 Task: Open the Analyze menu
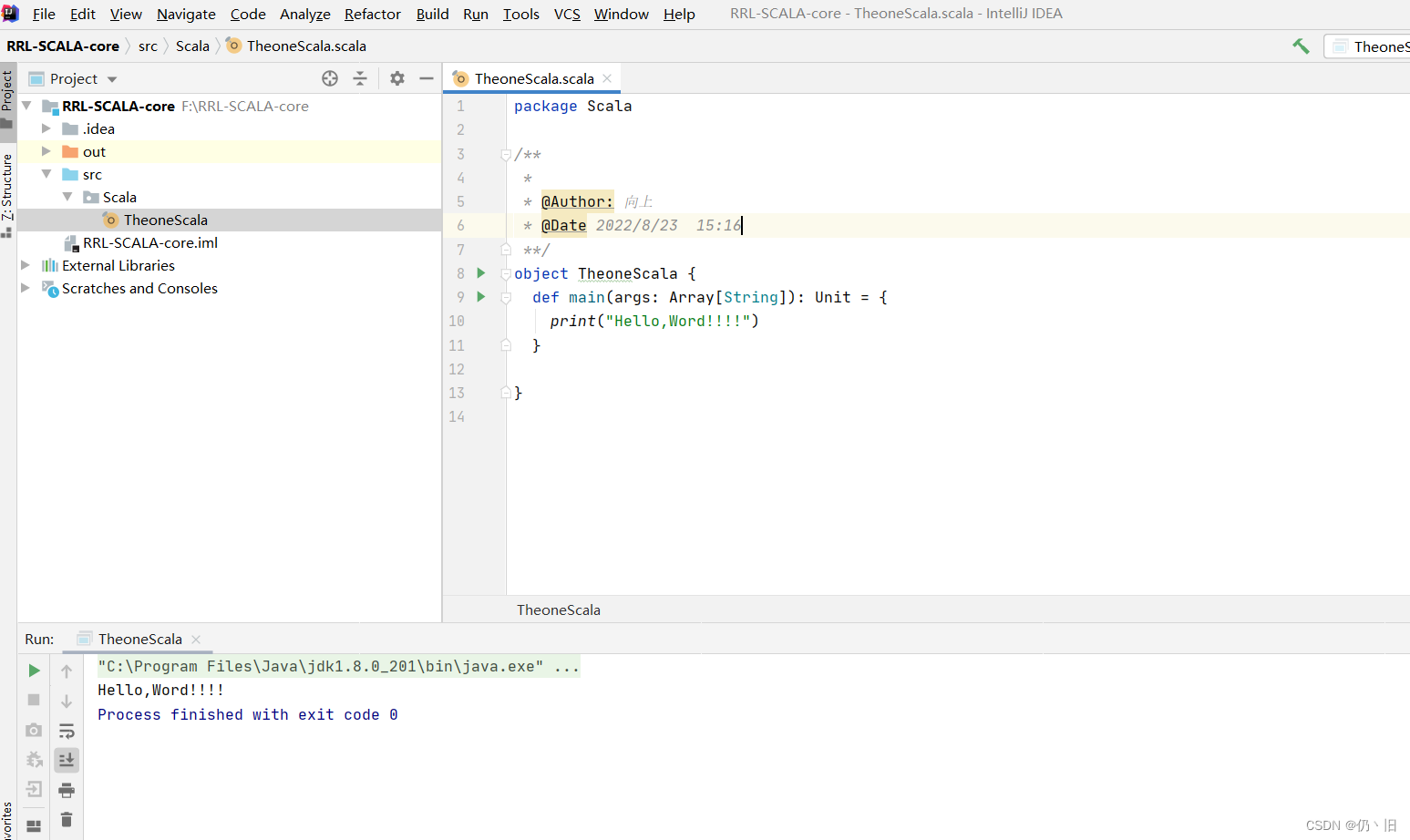(x=305, y=14)
